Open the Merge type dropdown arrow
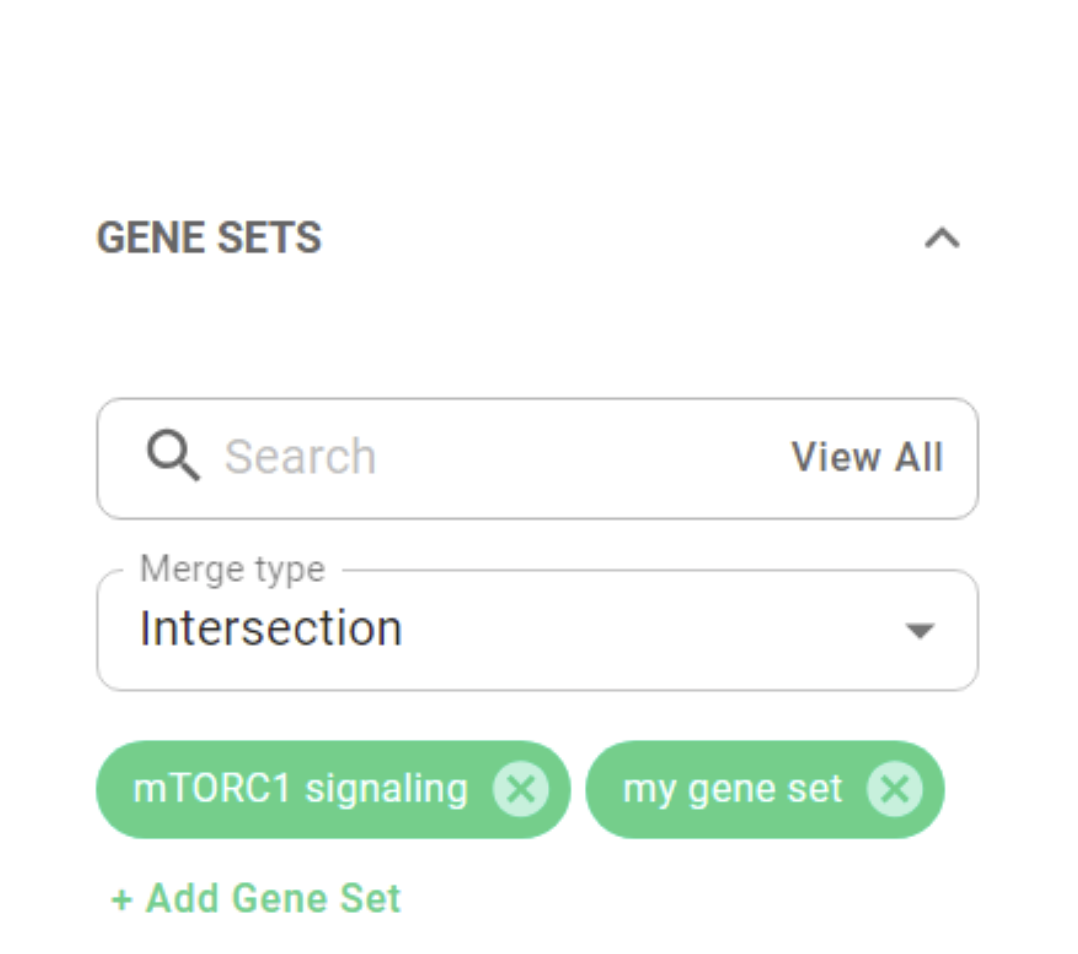This screenshot has width=1078, height=954. 919,630
